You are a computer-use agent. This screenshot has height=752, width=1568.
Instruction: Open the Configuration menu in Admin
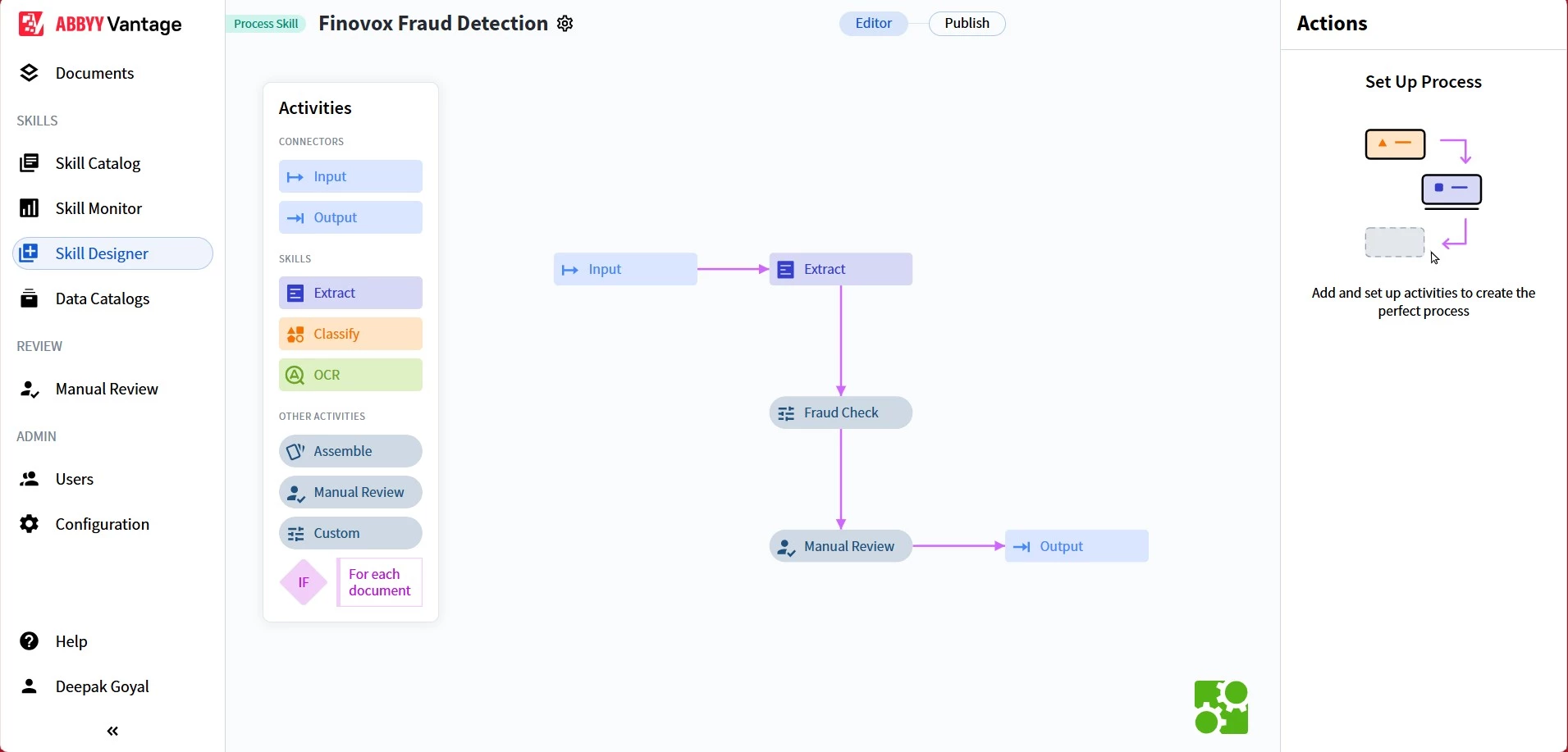click(102, 524)
